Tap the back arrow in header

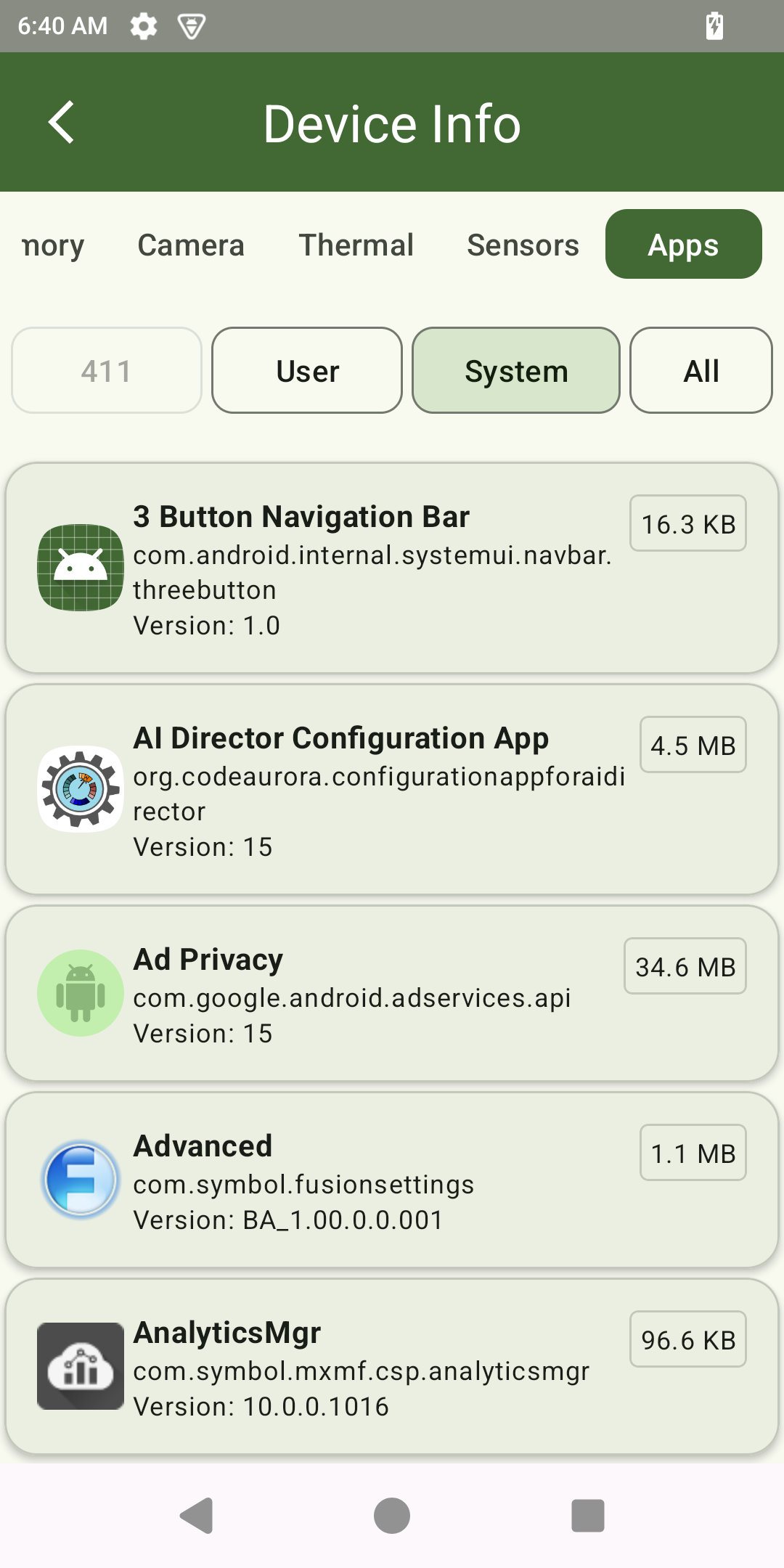pyautogui.click(x=62, y=122)
